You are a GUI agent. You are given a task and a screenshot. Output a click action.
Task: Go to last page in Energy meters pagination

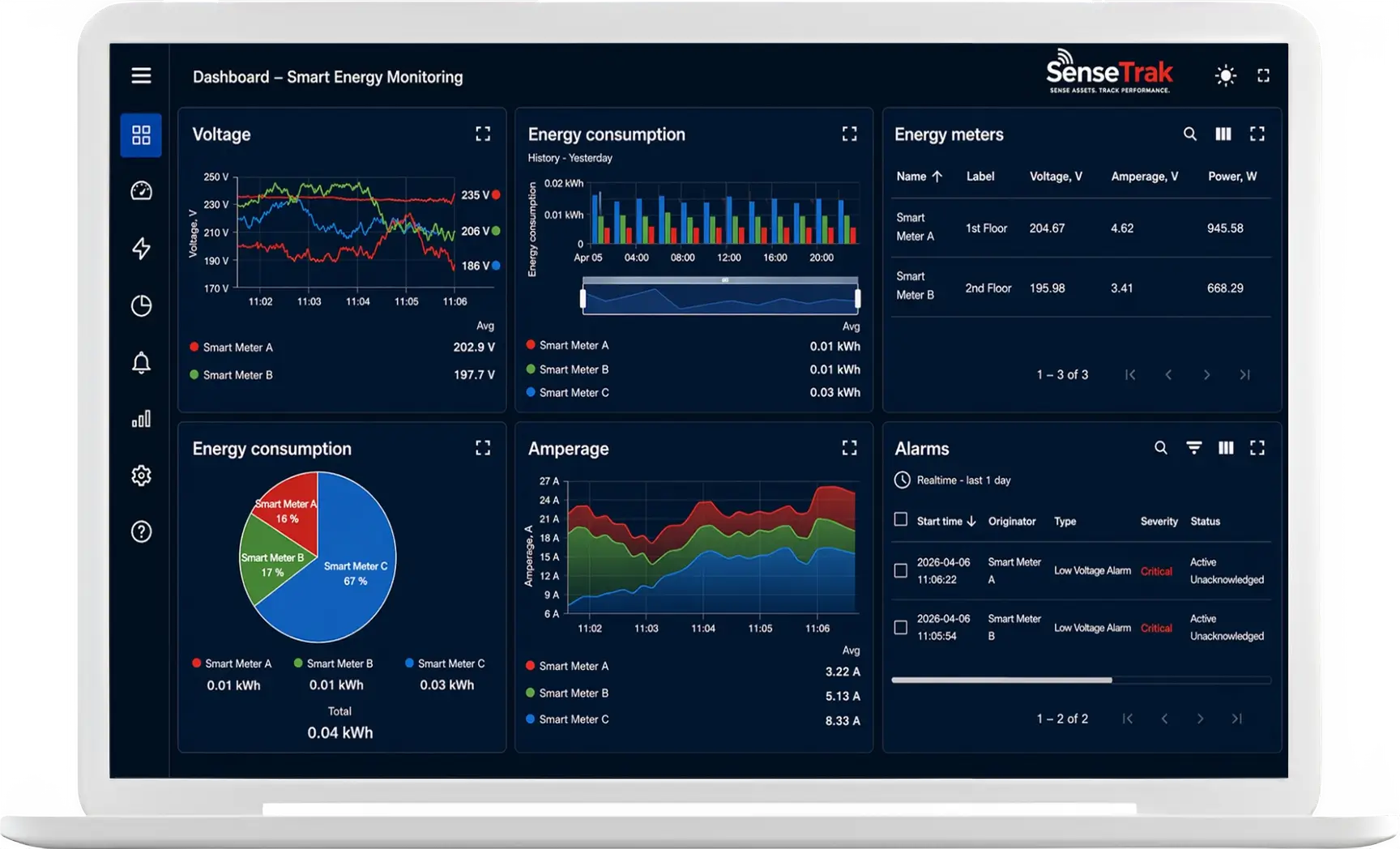(1245, 374)
